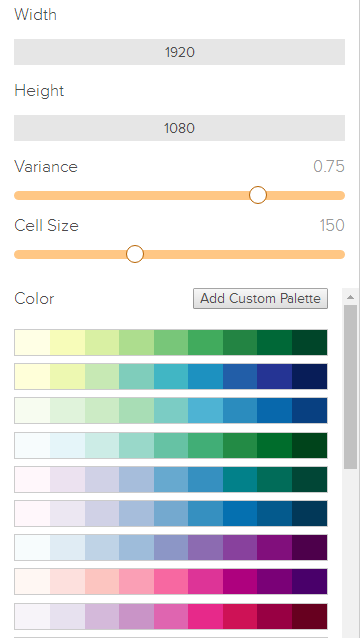Pick the pale blue-to-dark green palette
The width and height of the screenshot is (362, 638).
tap(171, 446)
